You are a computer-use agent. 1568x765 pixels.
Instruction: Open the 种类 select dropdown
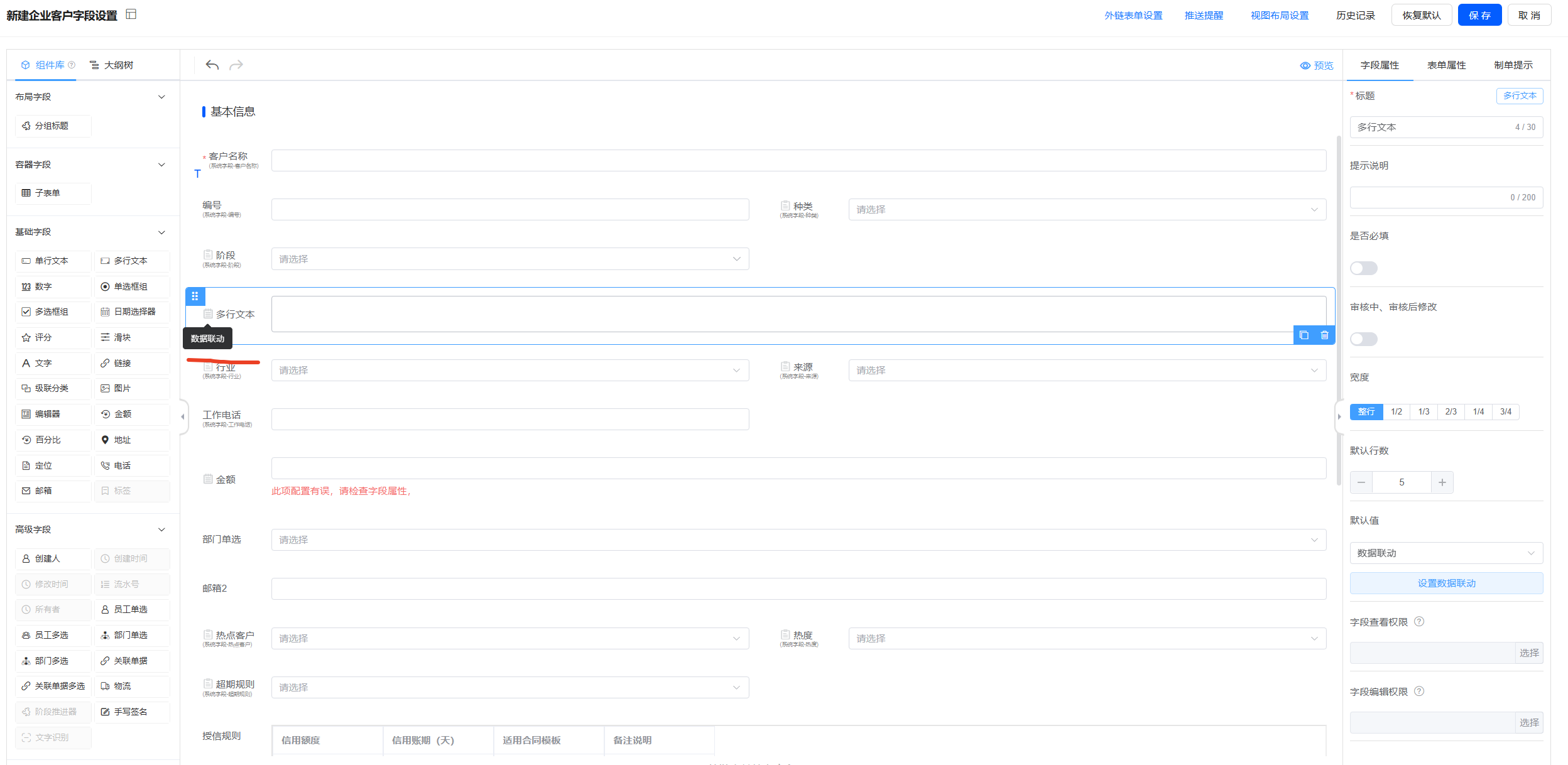click(1087, 210)
